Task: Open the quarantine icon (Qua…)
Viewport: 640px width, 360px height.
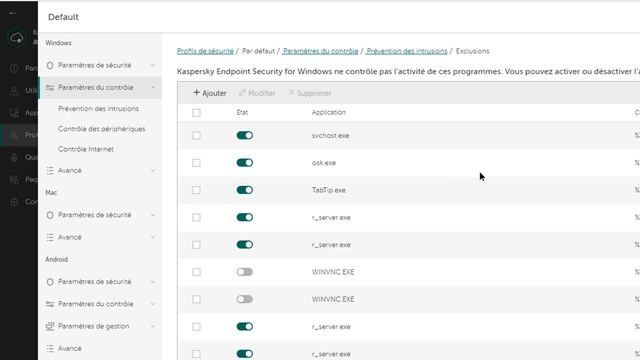Action: click(14, 158)
